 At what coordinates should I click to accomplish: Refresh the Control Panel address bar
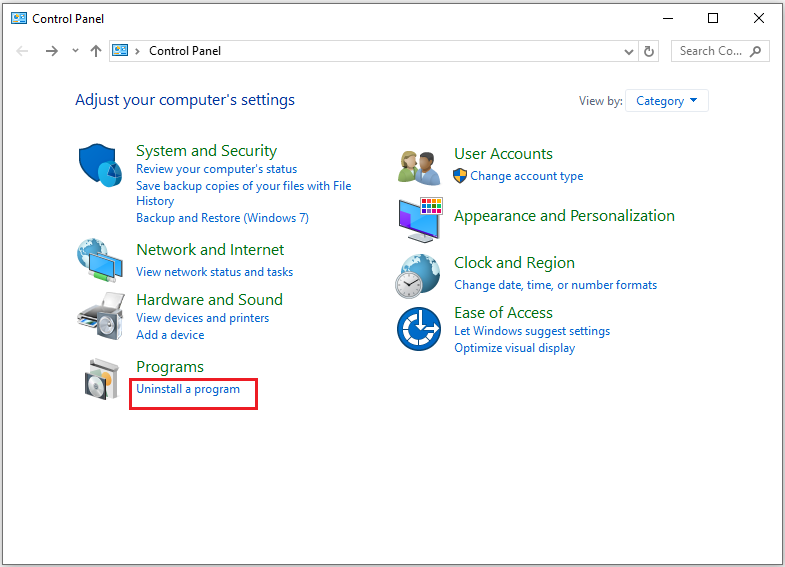650,51
